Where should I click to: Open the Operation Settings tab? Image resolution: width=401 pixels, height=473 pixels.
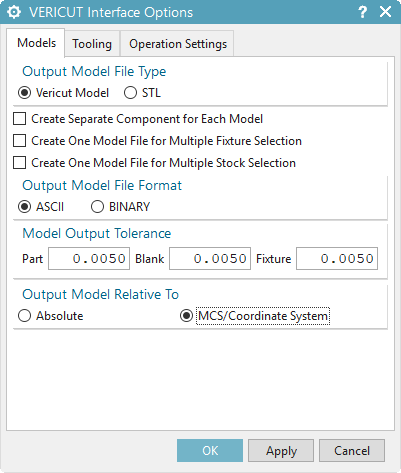click(178, 44)
